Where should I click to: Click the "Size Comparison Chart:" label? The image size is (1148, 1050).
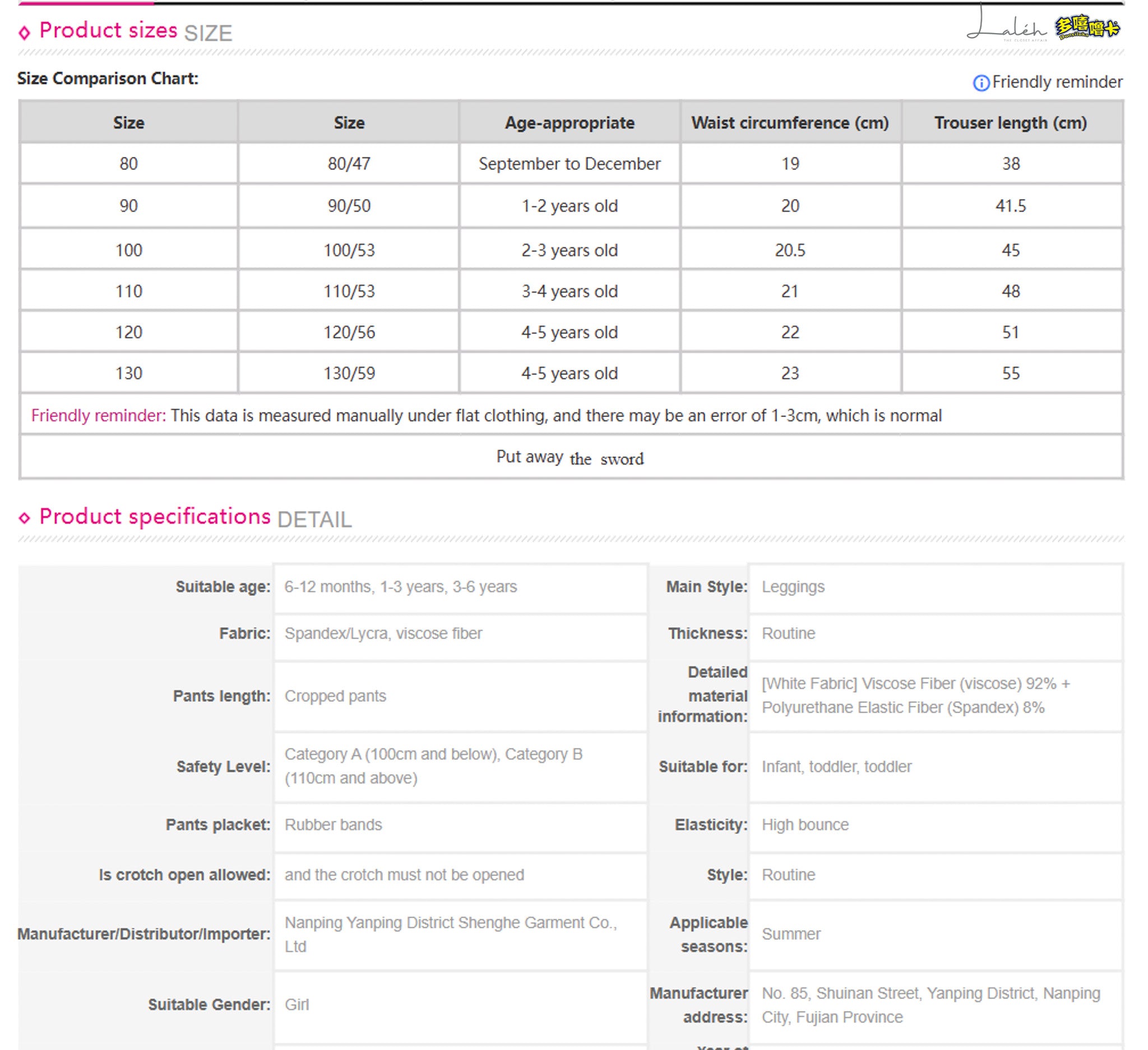(x=108, y=78)
